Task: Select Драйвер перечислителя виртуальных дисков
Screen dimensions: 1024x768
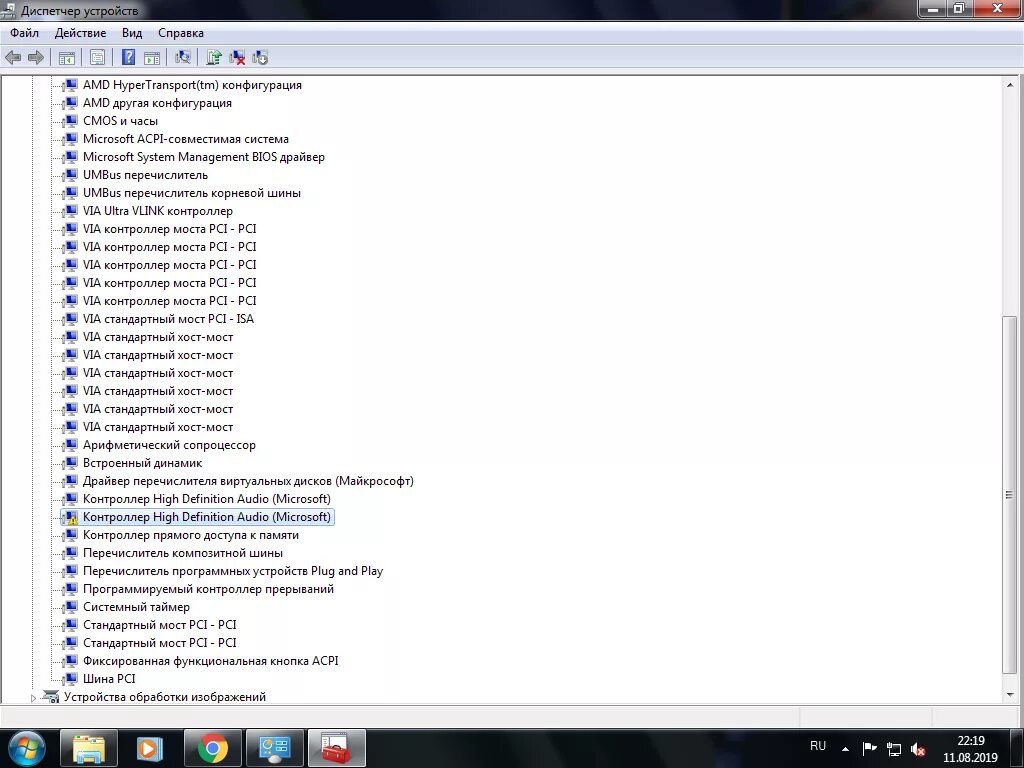Action: (x=248, y=481)
